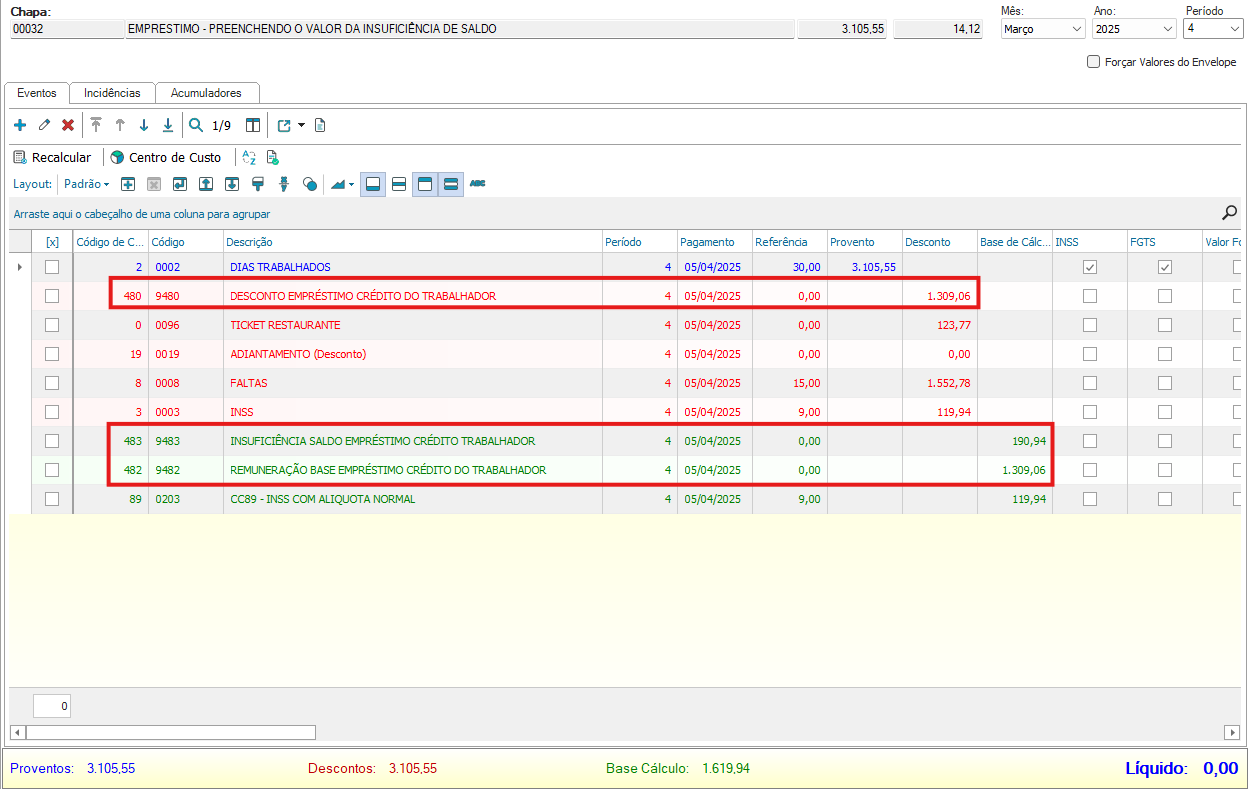
Task: Open the grid search magnifier icon
Action: click(x=1230, y=212)
